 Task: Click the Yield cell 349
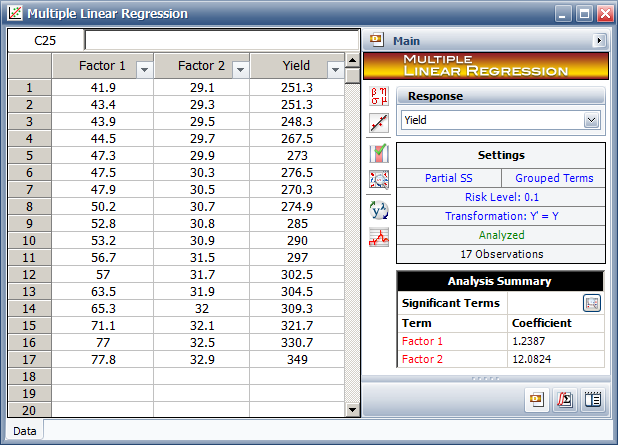click(297, 359)
